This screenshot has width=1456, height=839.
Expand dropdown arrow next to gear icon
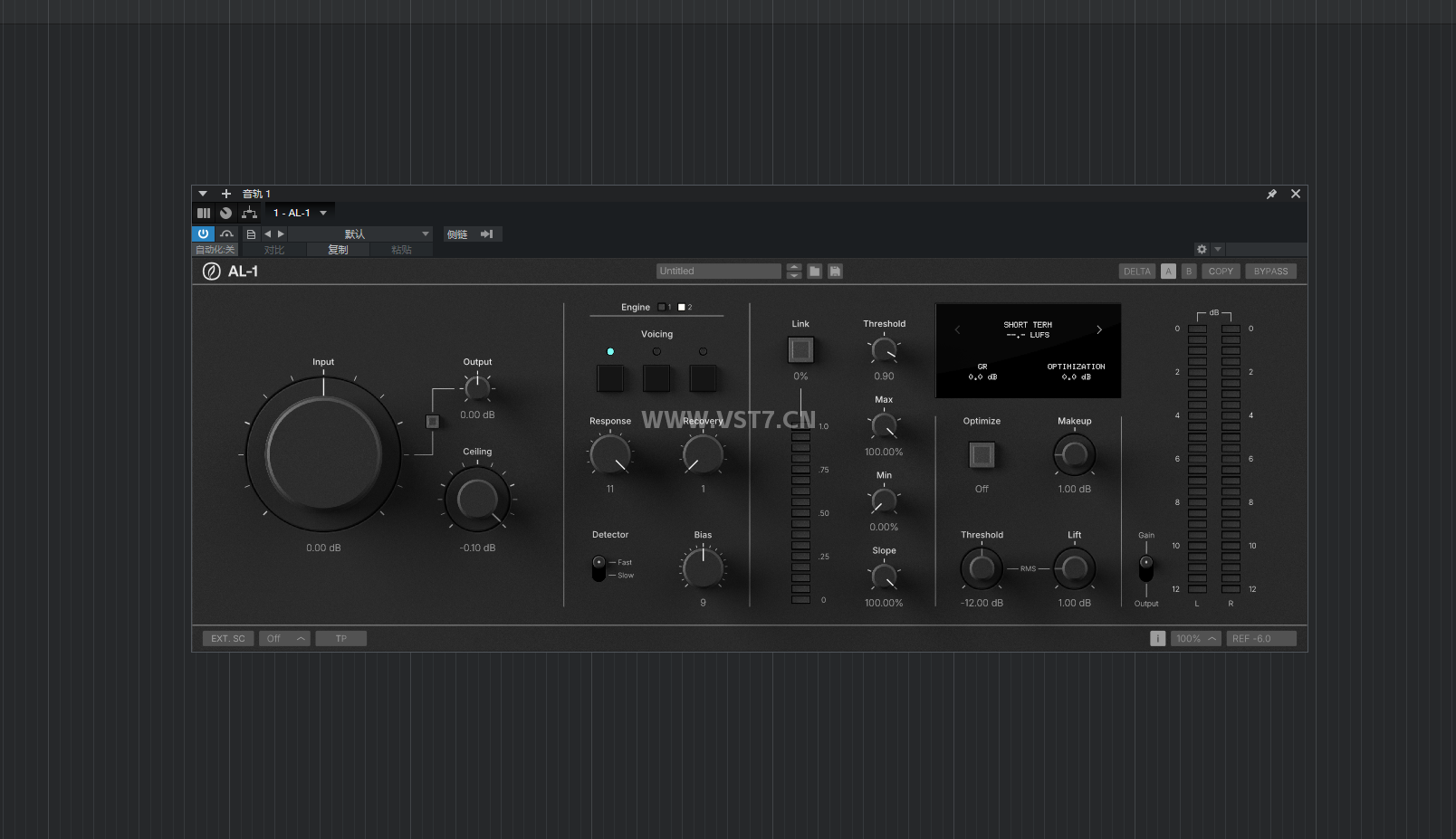(1218, 249)
